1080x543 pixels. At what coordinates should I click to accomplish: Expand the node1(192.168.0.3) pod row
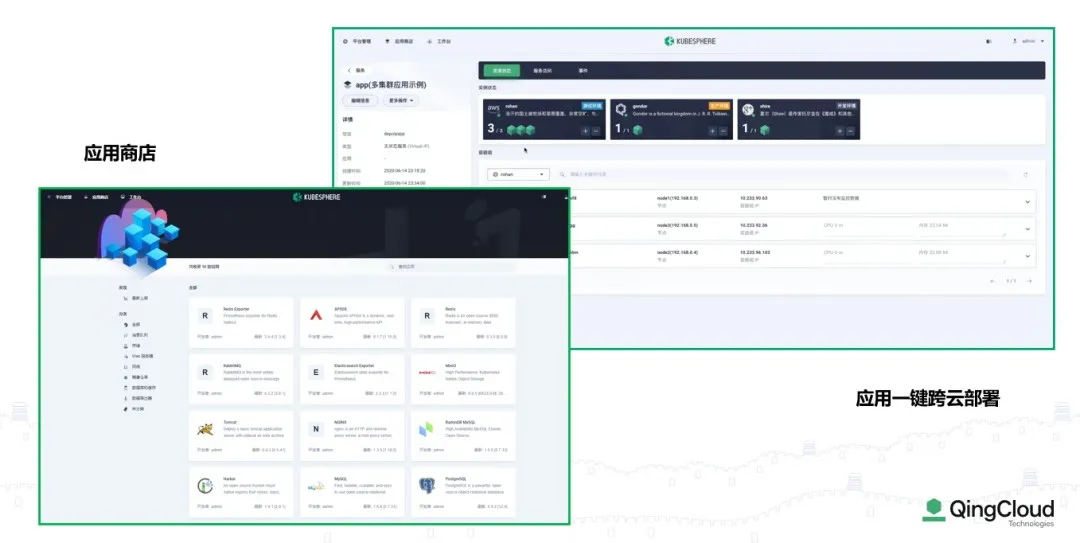pos(1027,202)
